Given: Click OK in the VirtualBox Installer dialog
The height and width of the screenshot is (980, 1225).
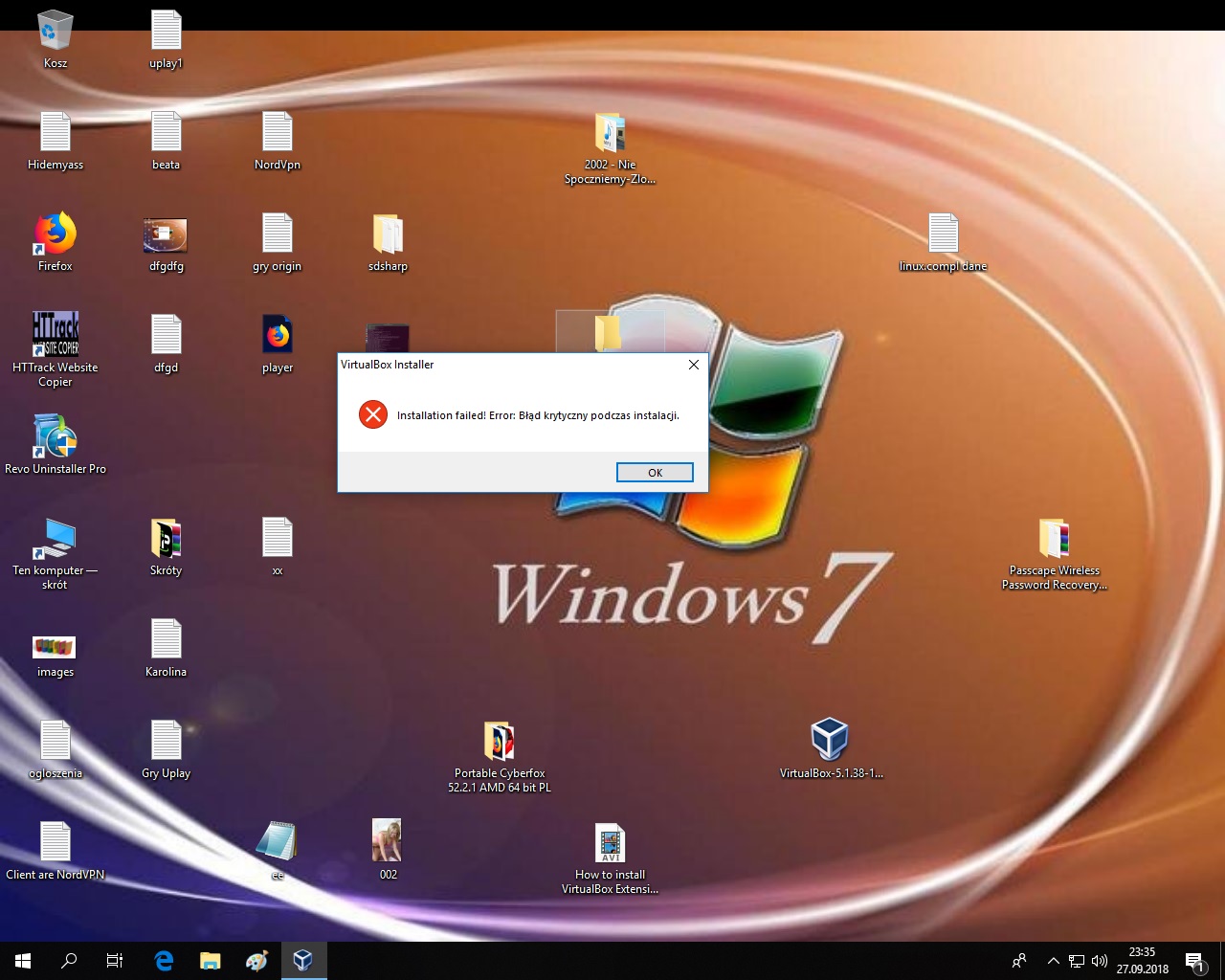Looking at the screenshot, I should [655, 473].
